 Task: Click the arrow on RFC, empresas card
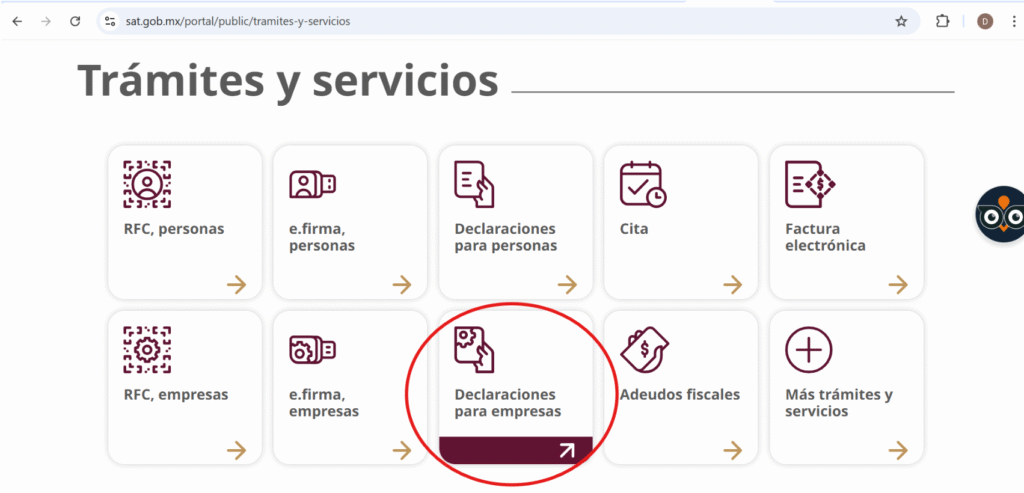pos(236,450)
